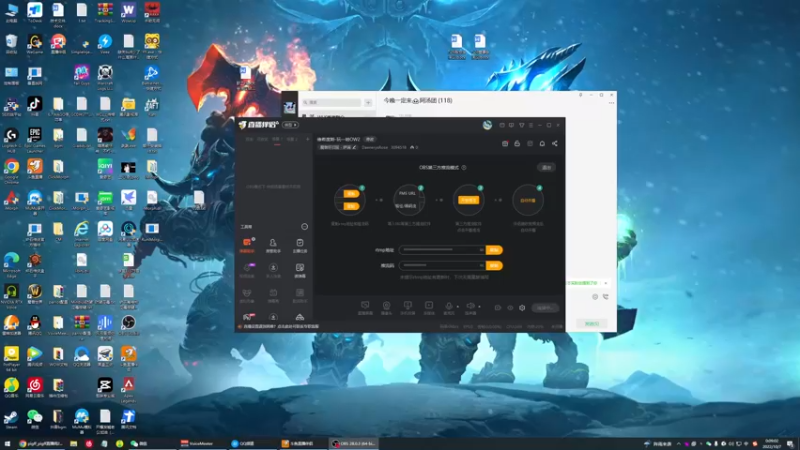Image resolution: width=800 pixels, height=450 pixels.
Task: Exit OBS third-party streaming mode
Action: 546,167
